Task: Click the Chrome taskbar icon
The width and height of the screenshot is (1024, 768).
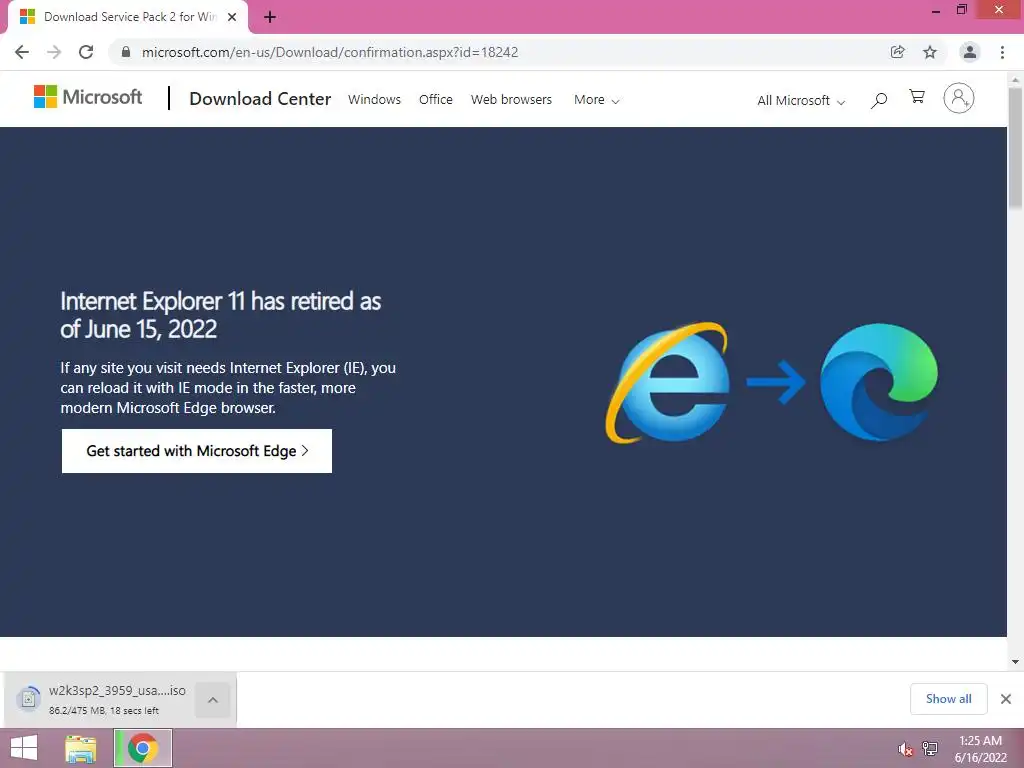Action: (143, 748)
